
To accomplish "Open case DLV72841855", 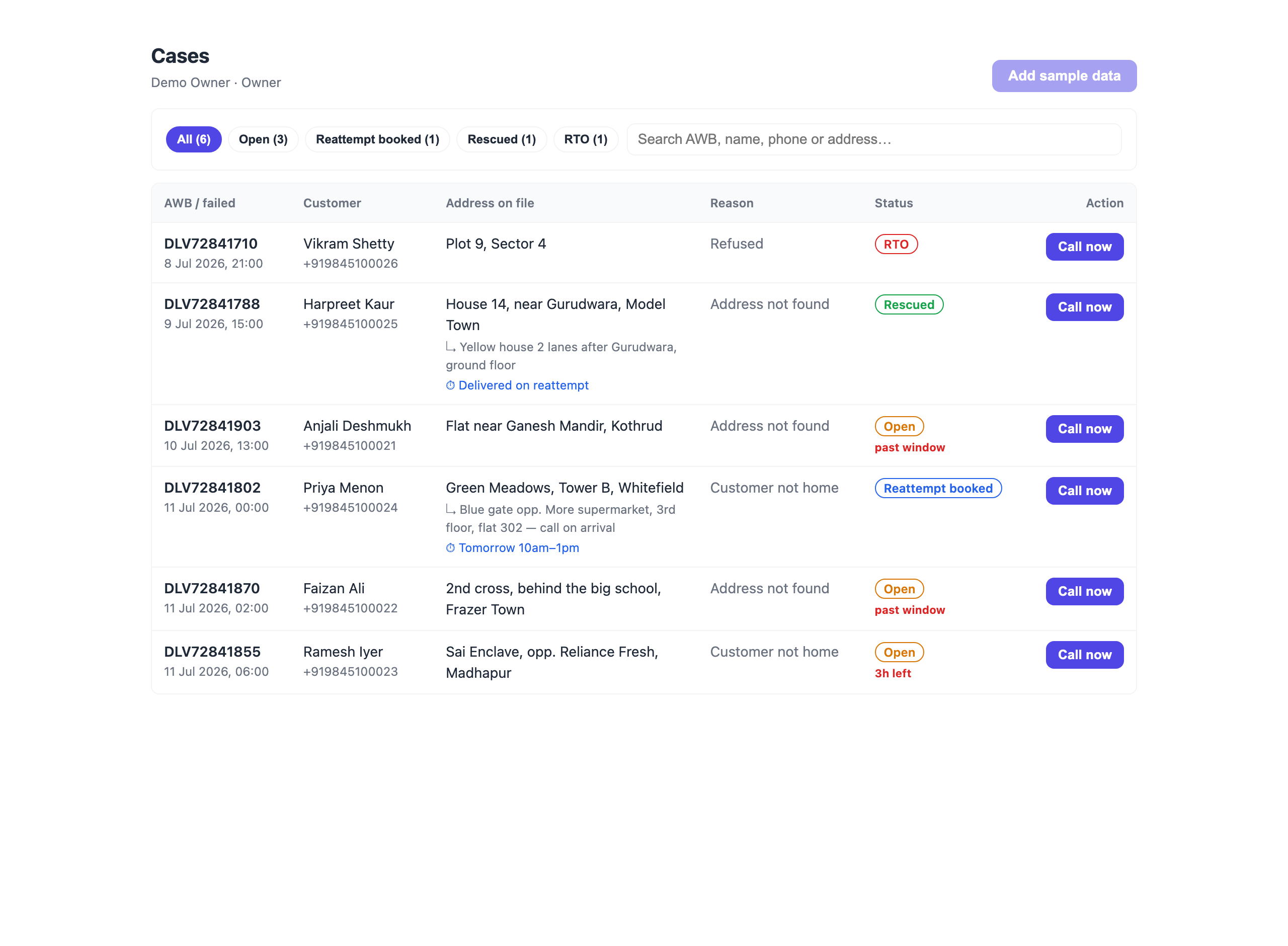I will point(212,652).
